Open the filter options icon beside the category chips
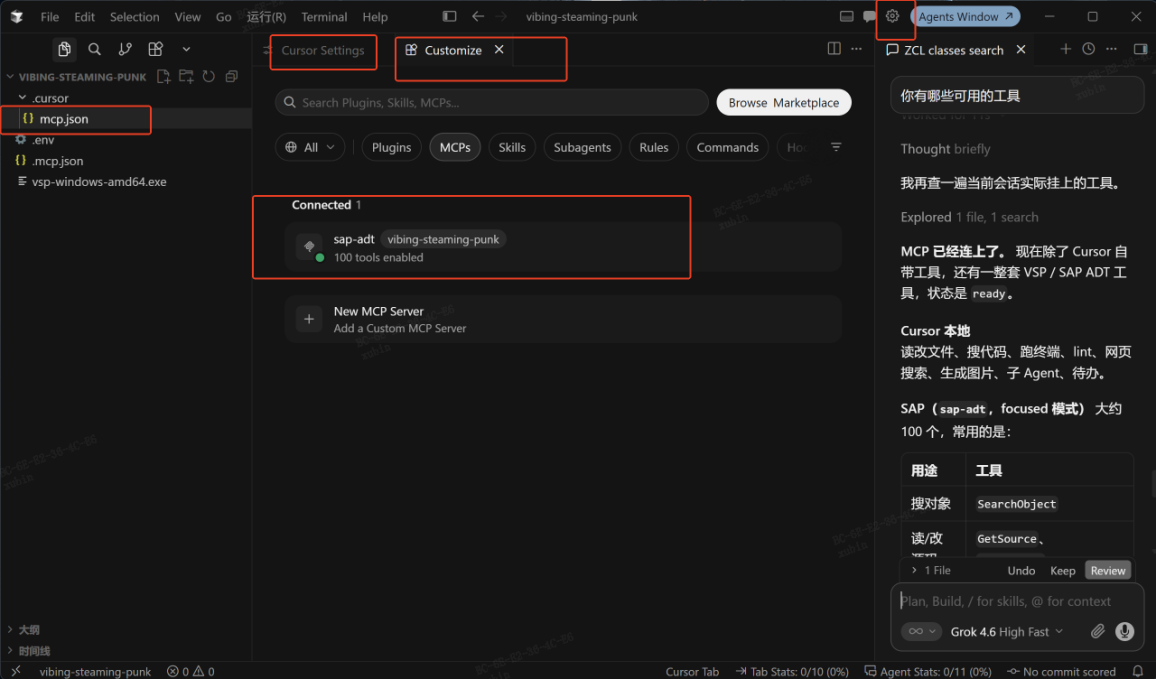The image size is (1156, 679). 836,147
